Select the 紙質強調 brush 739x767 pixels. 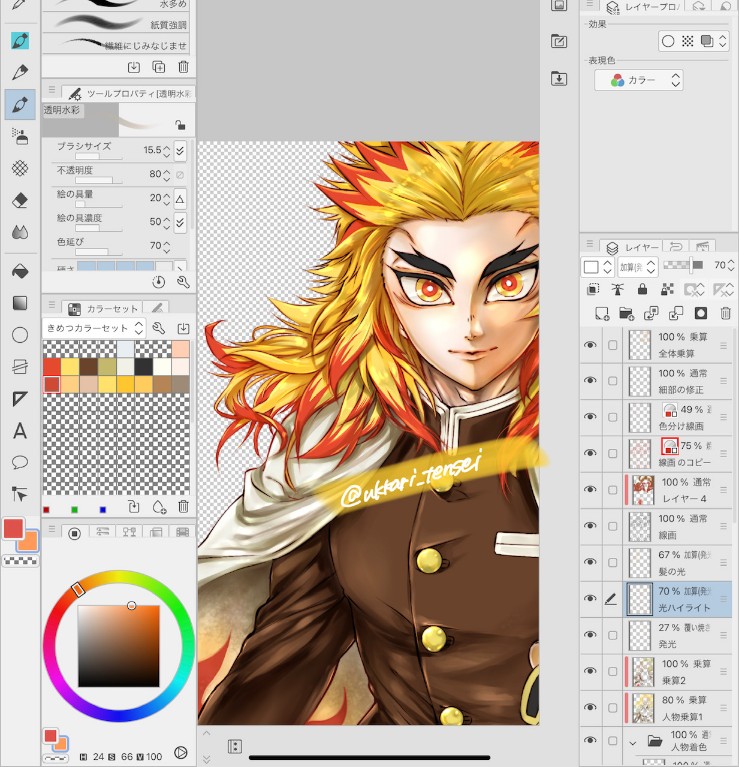(115, 23)
